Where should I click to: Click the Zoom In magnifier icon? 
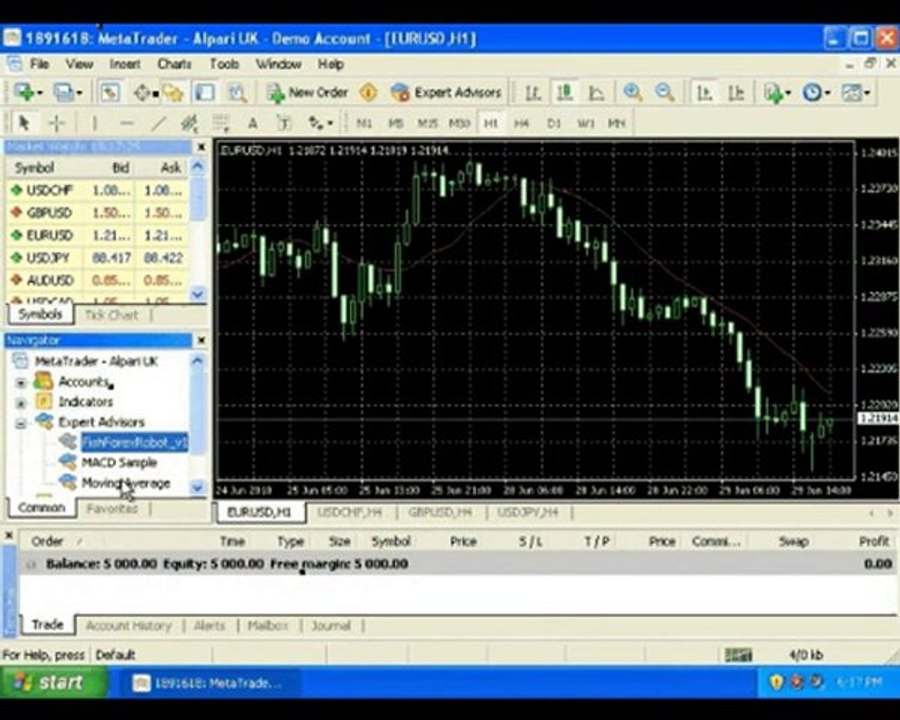(632, 92)
